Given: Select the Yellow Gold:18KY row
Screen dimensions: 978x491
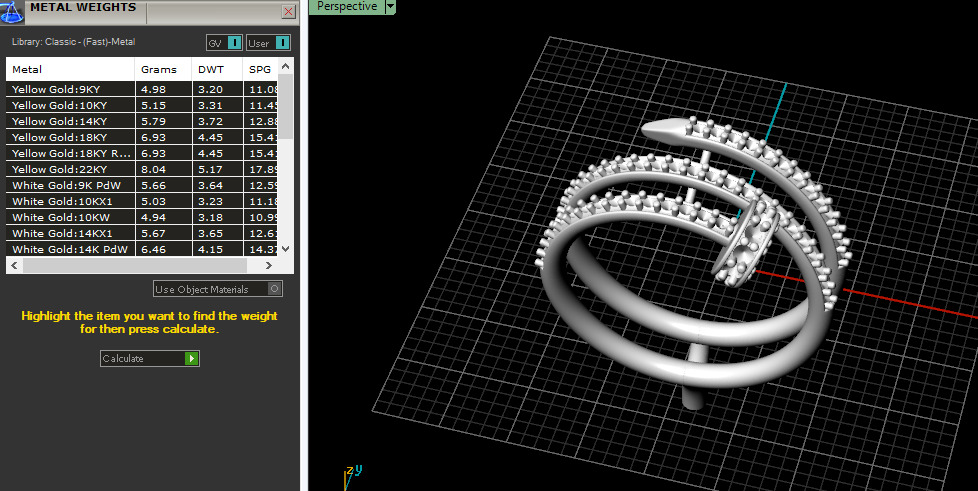Looking at the screenshot, I should (x=142, y=137).
